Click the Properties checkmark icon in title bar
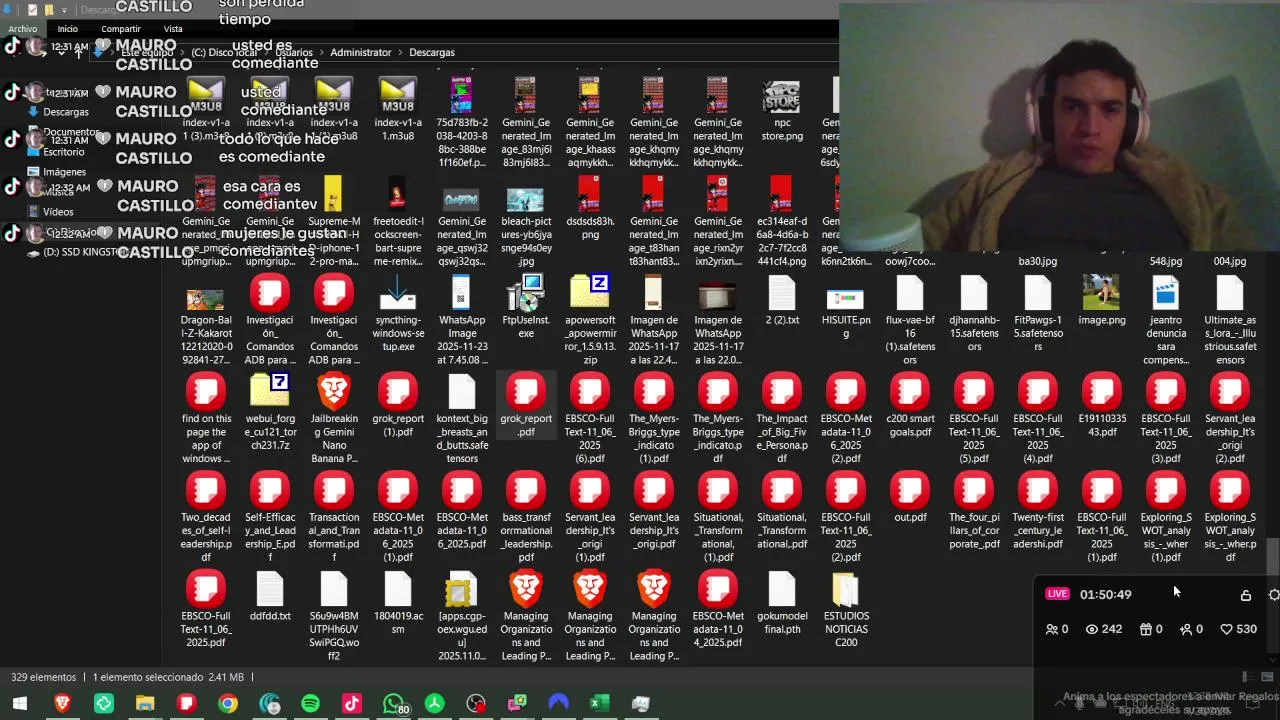 pos(32,10)
